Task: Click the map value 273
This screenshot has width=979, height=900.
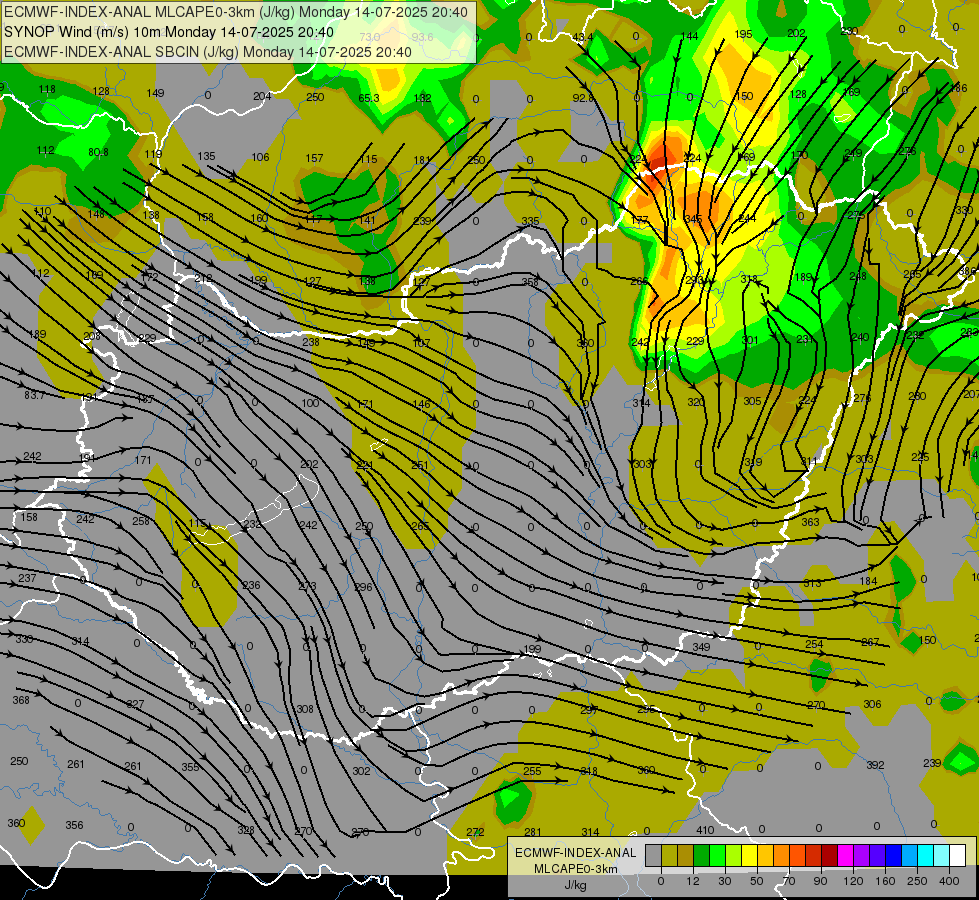Action: (307, 586)
